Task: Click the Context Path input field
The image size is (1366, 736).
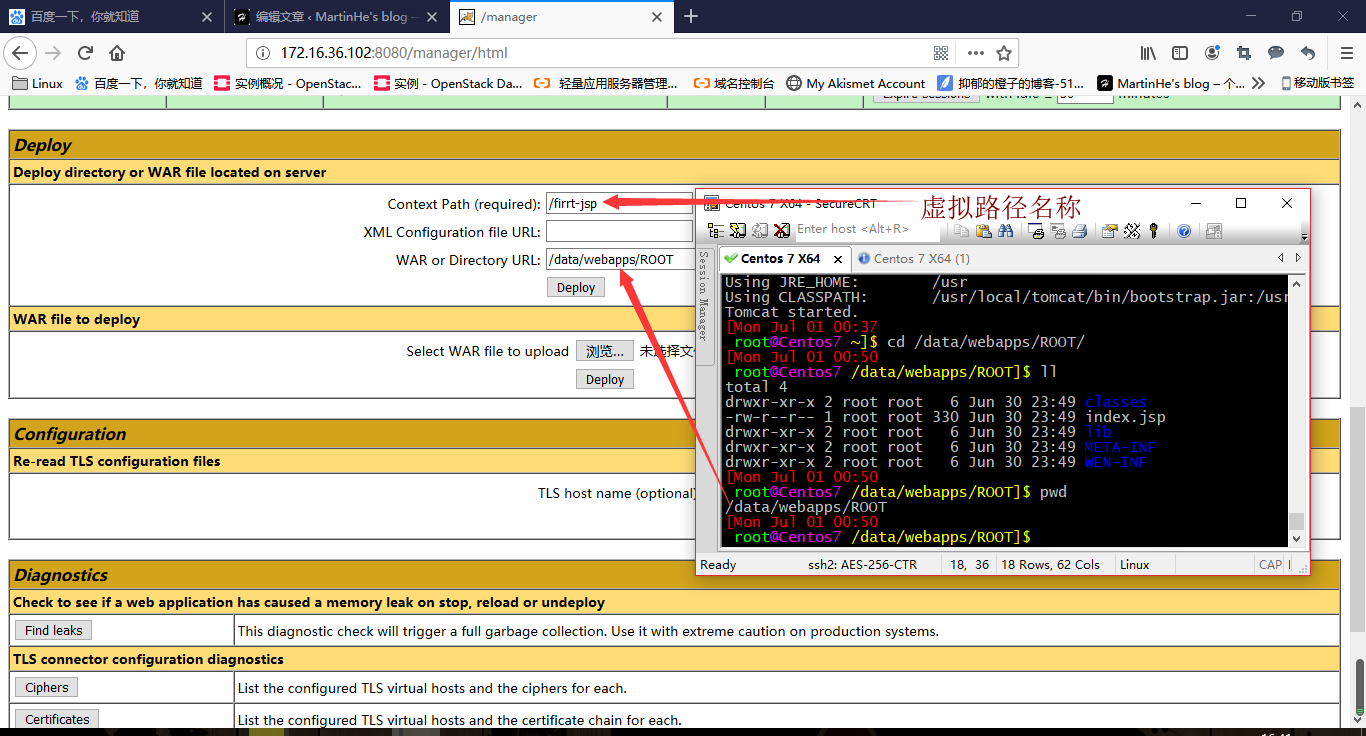Action: (619, 204)
